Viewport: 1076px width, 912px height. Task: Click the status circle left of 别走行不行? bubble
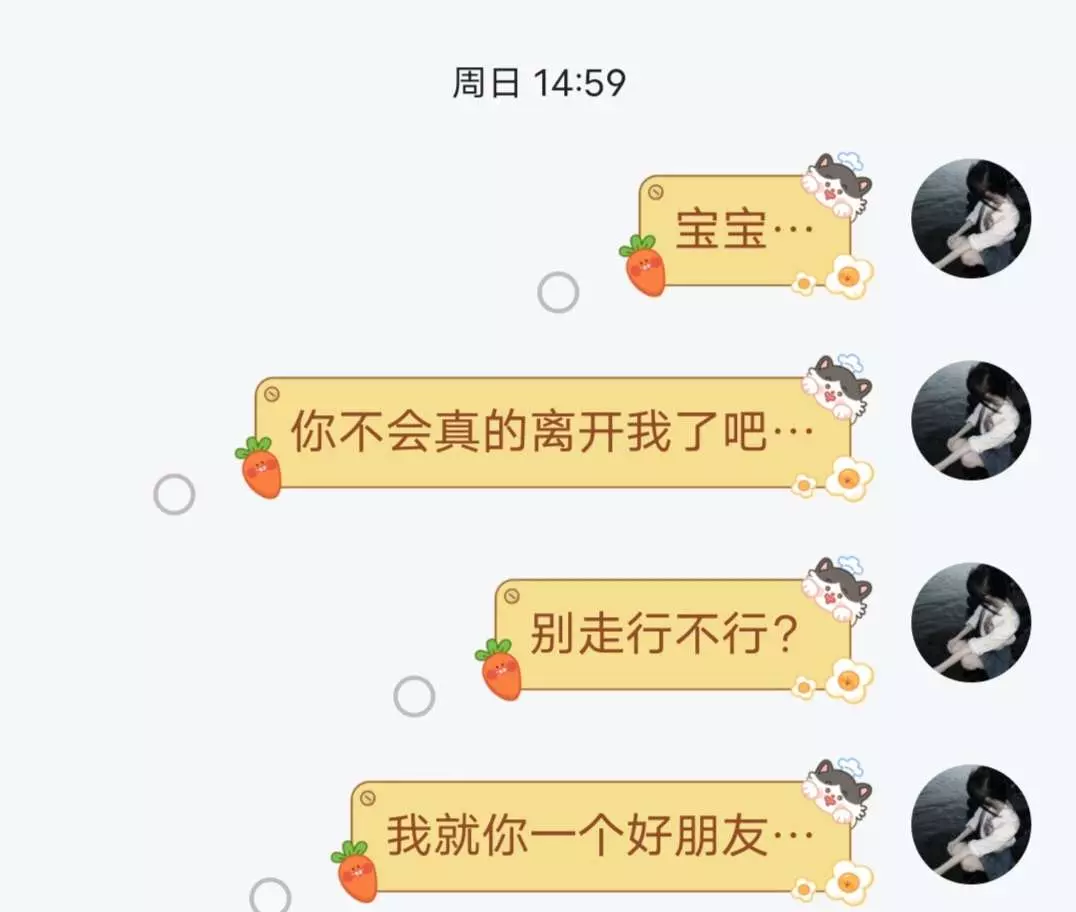coord(414,696)
